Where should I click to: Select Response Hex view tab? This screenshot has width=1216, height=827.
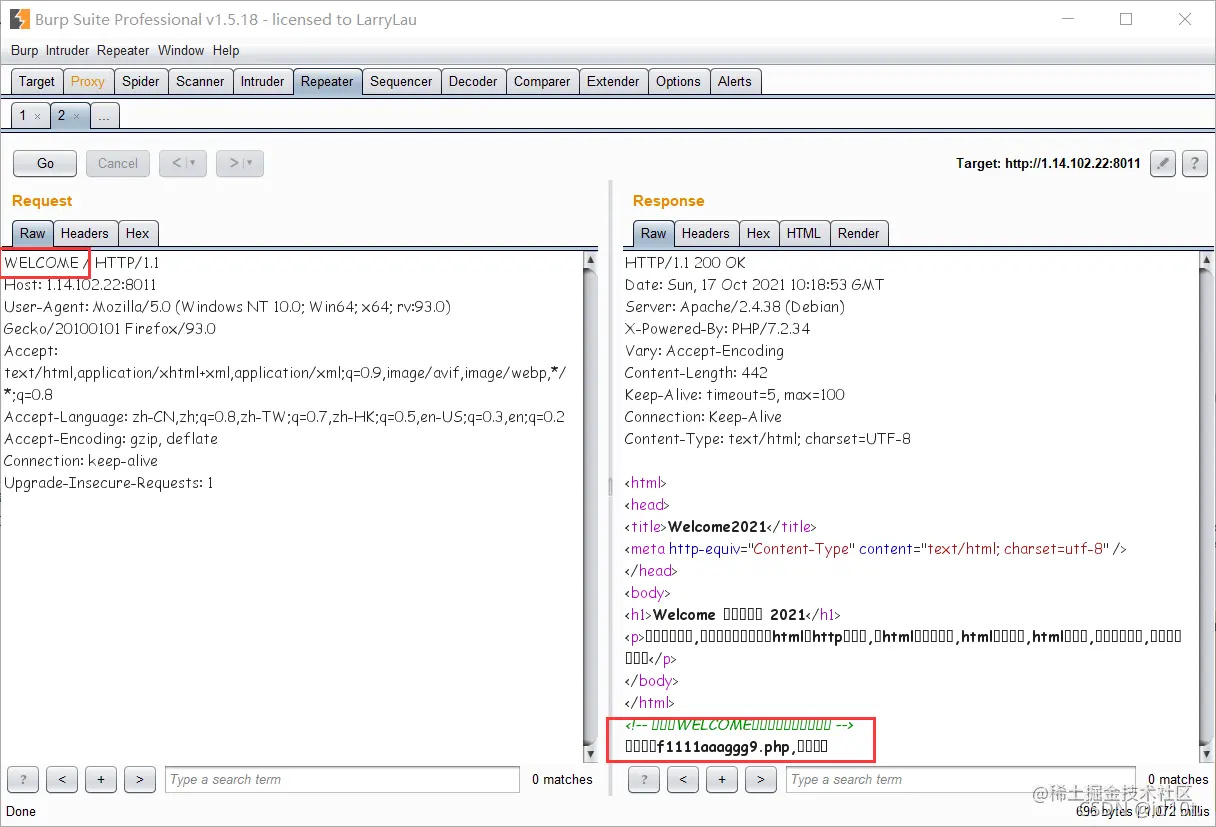759,233
